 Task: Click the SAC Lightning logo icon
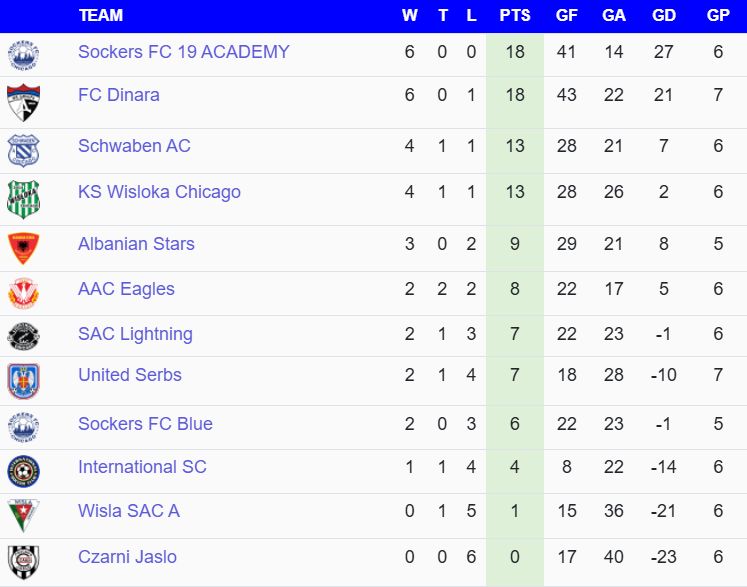coord(22,336)
